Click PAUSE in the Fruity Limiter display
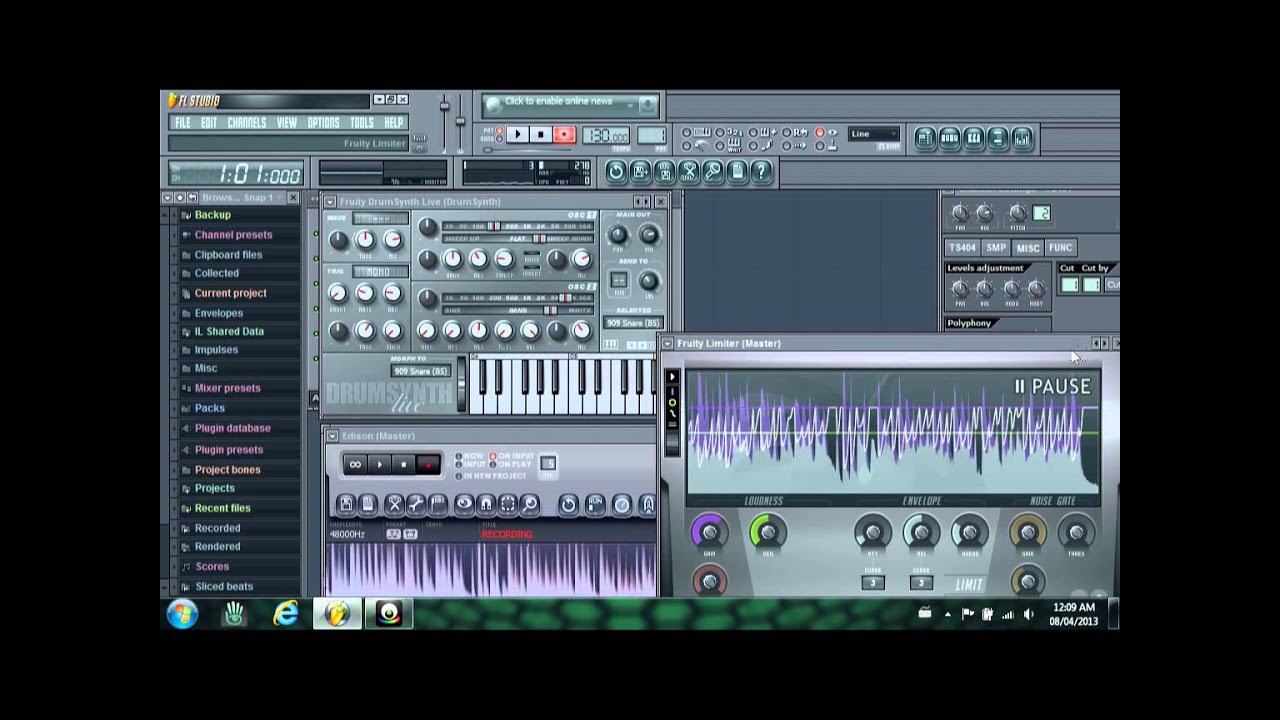 [x=1053, y=386]
